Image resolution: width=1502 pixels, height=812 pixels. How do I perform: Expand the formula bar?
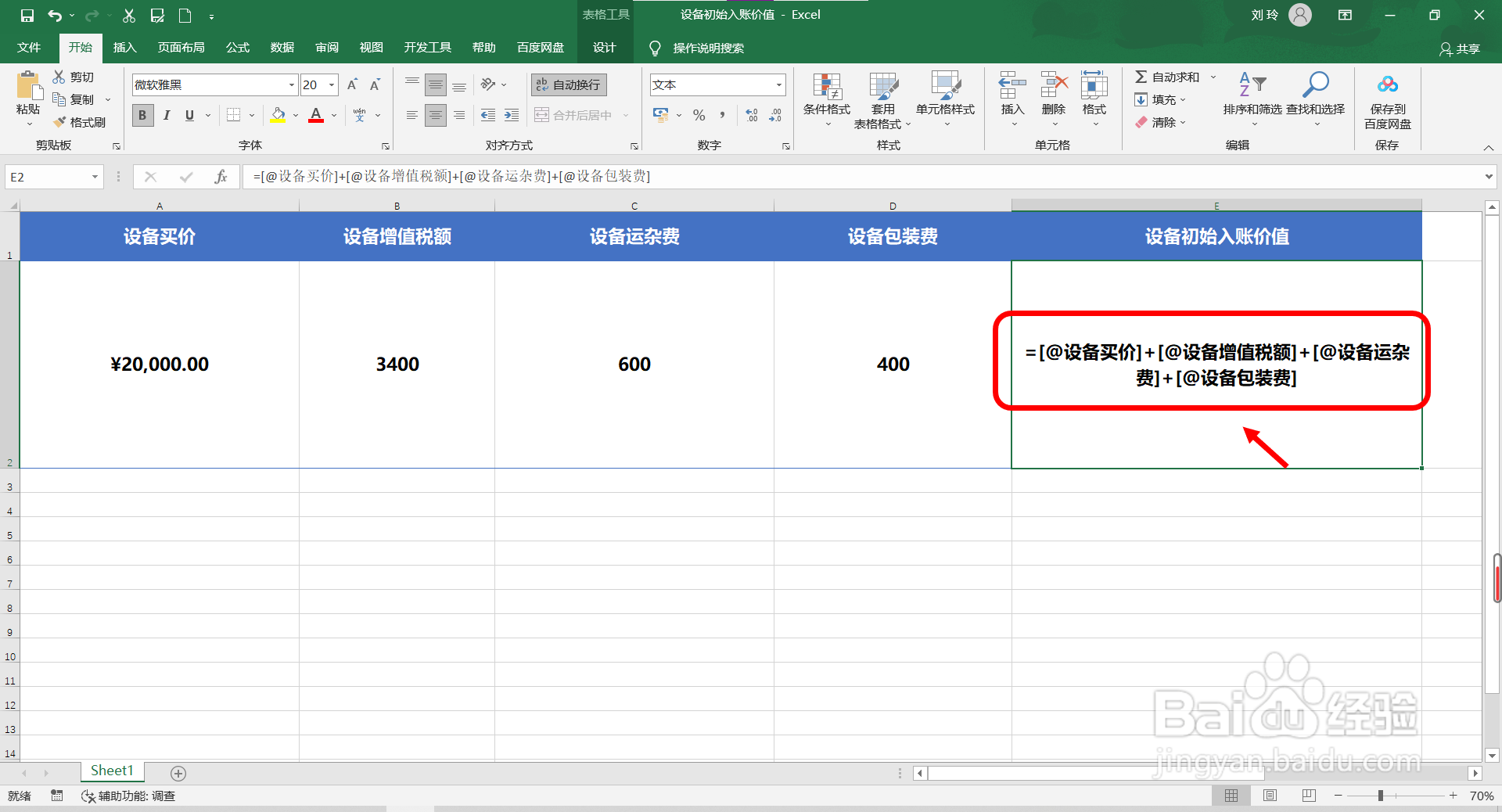click(1489, 177)
